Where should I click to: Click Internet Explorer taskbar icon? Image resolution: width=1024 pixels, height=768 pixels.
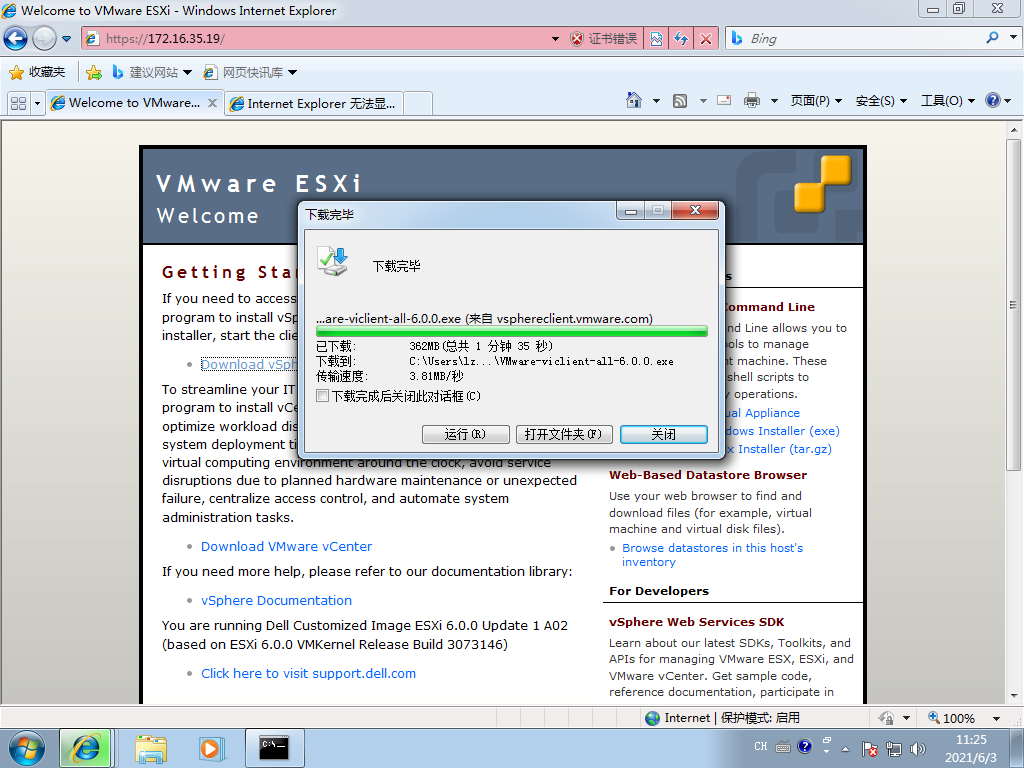pos(86,748)
